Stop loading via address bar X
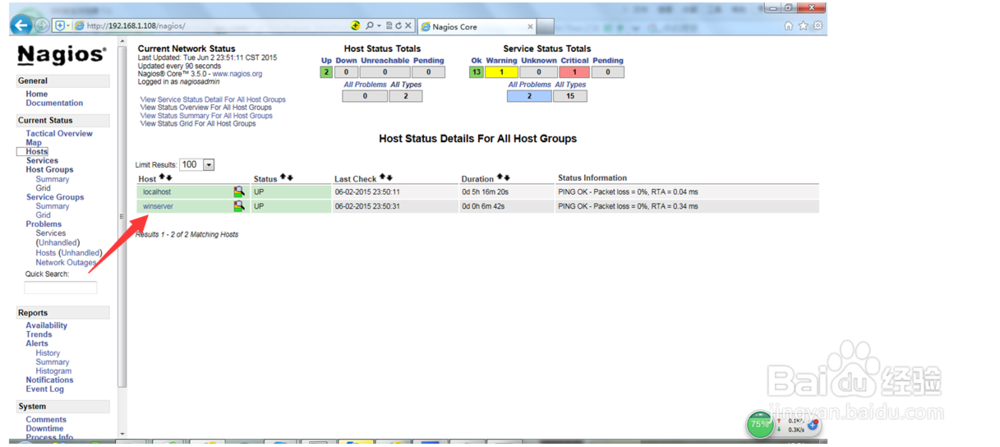The height and width of the screenshot is (447, 1000). point(408,26)
